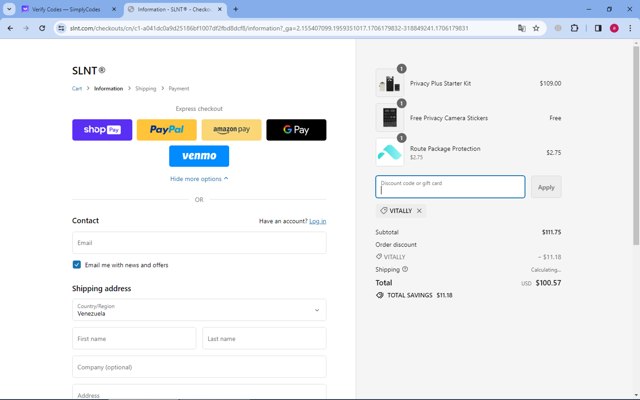Click the tag icon on VITALLY chip
640x400 pixels.
[x=384, y=211]
